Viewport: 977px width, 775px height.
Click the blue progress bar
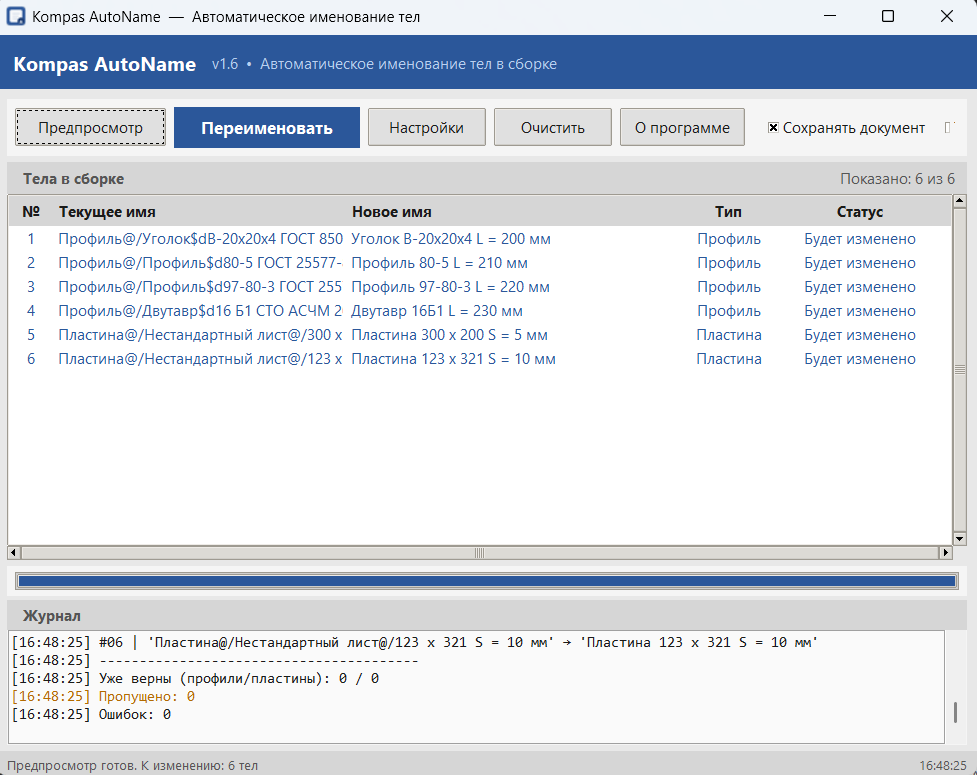(487, 581)
